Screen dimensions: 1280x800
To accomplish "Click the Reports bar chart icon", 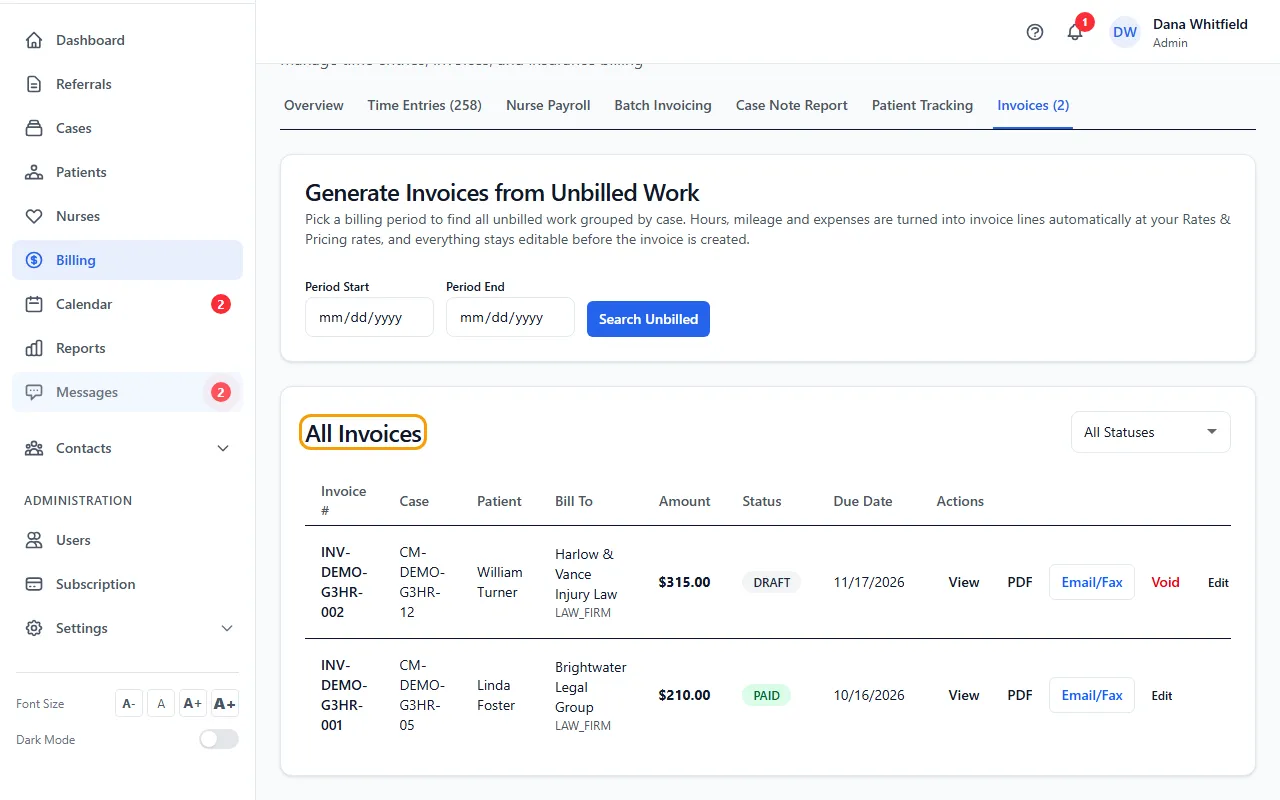I will tap(34, 348).
